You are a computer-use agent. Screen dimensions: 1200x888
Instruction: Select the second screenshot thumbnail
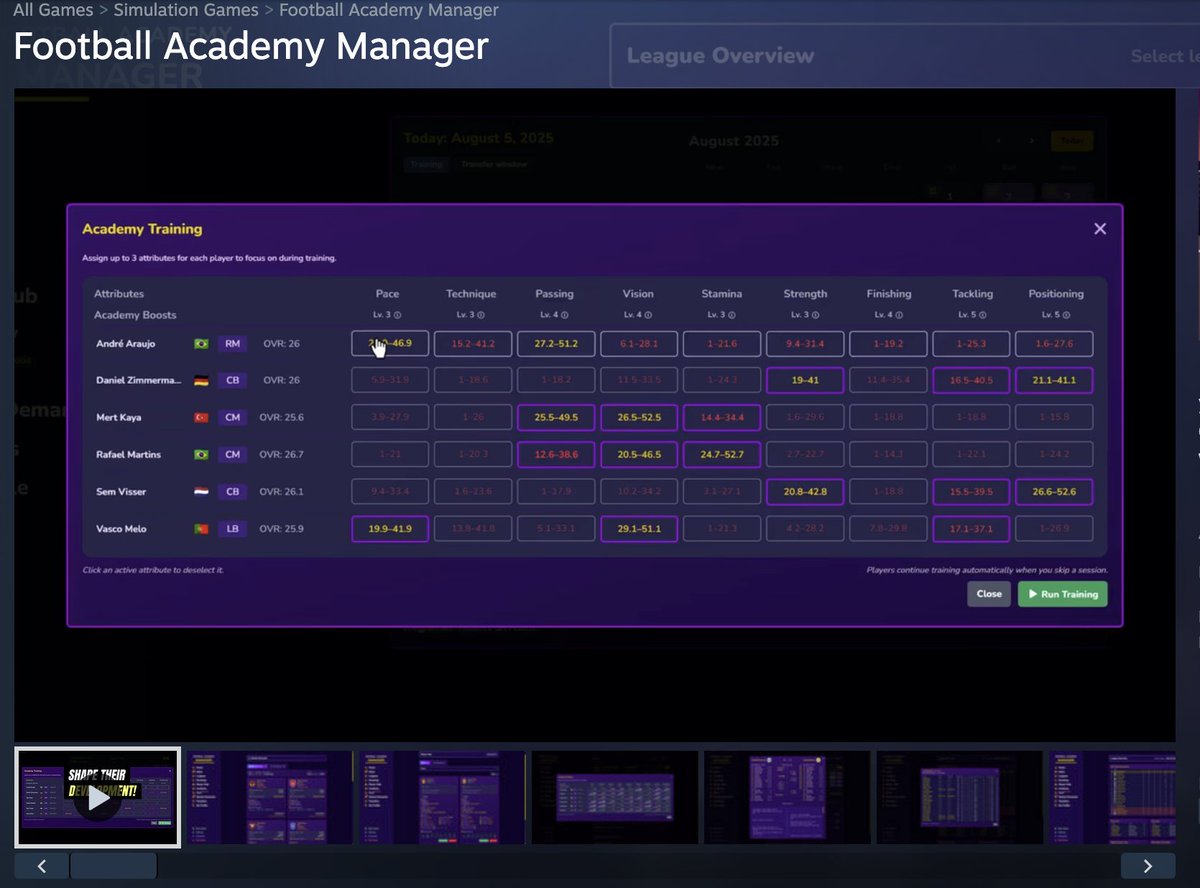tap(270, 798)
